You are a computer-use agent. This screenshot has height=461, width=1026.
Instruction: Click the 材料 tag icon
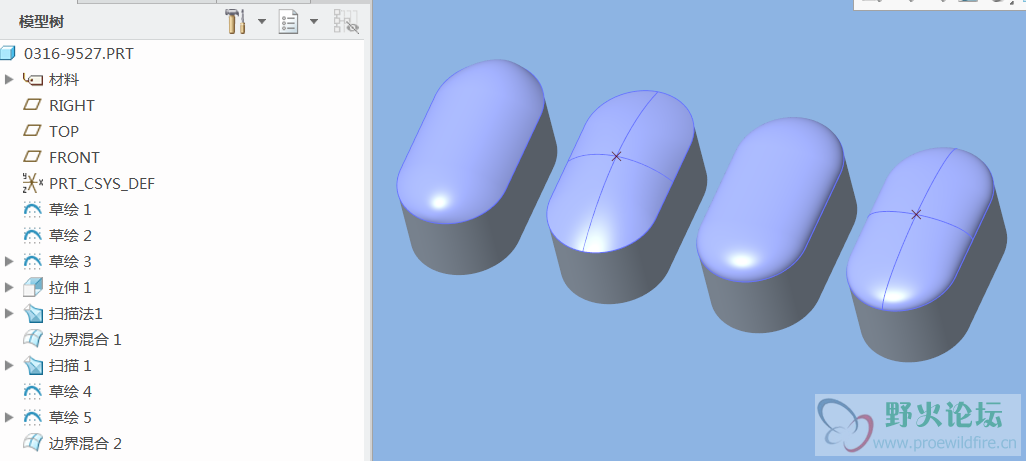click(x=33, y=80)
